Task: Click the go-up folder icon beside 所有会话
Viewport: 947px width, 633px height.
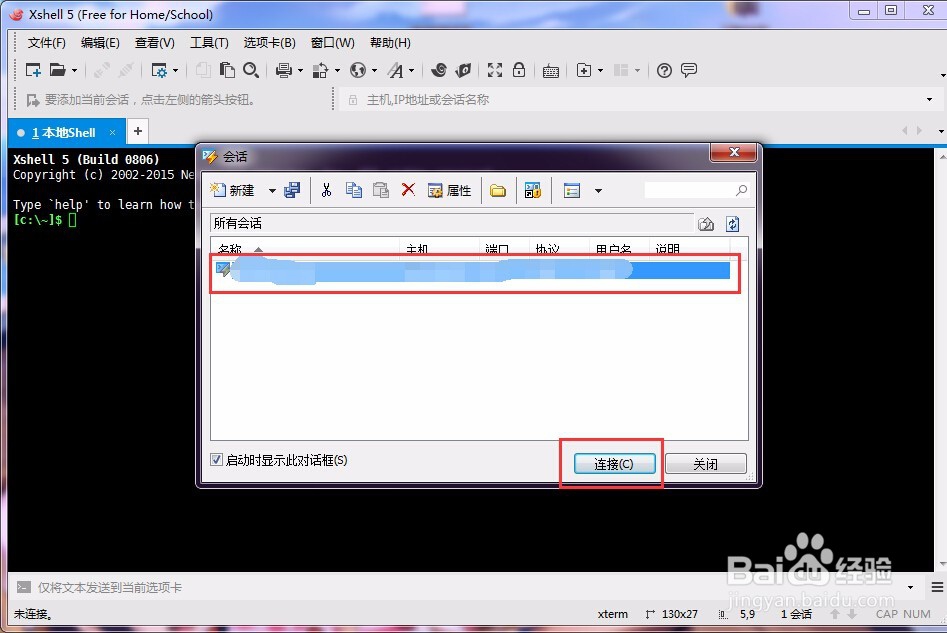Action: pyautogui.click(x=706, y=224)
